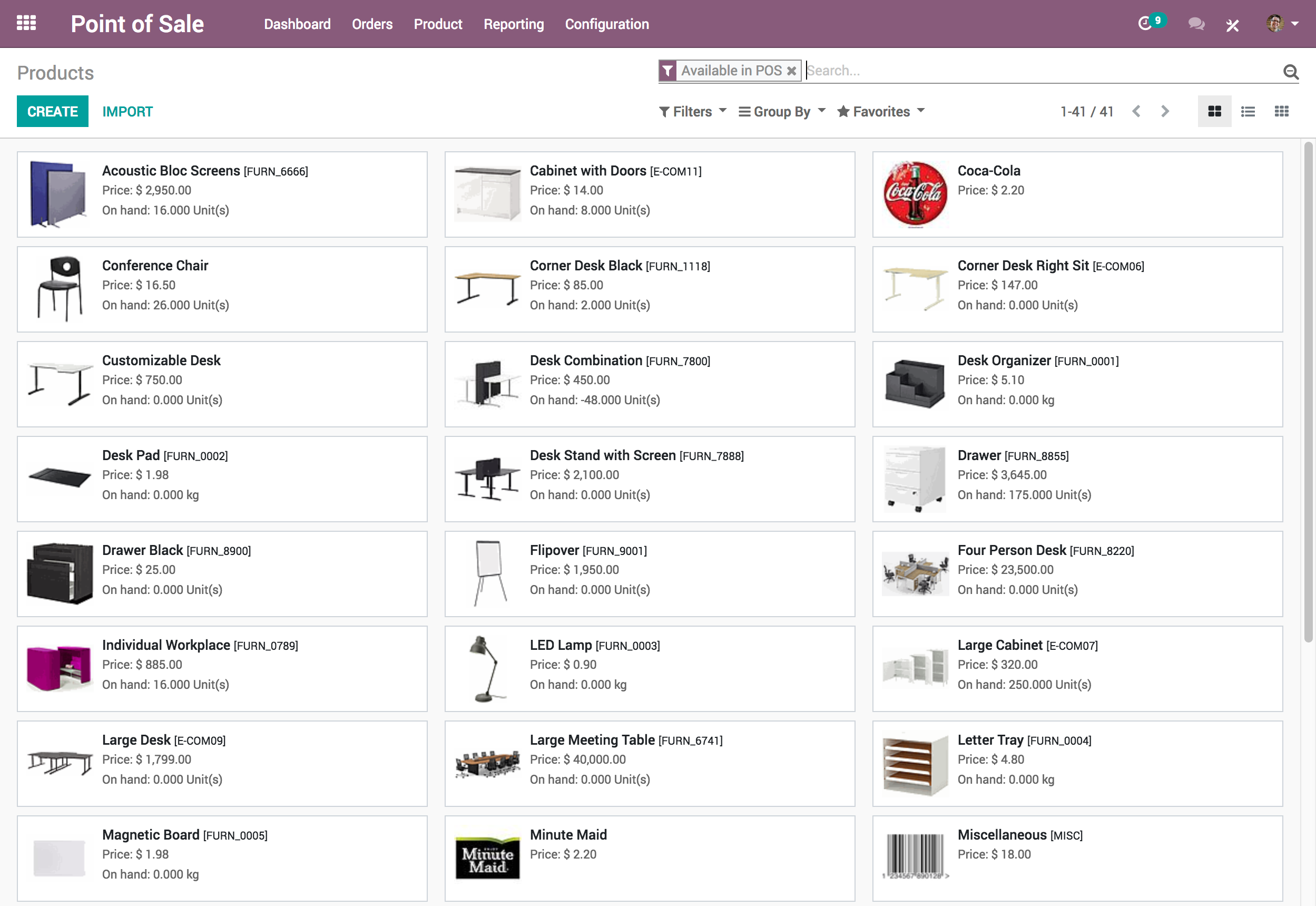Open the messaging conversations icon
This screenshot has width=1316, height=906.
pos(1196,25)
